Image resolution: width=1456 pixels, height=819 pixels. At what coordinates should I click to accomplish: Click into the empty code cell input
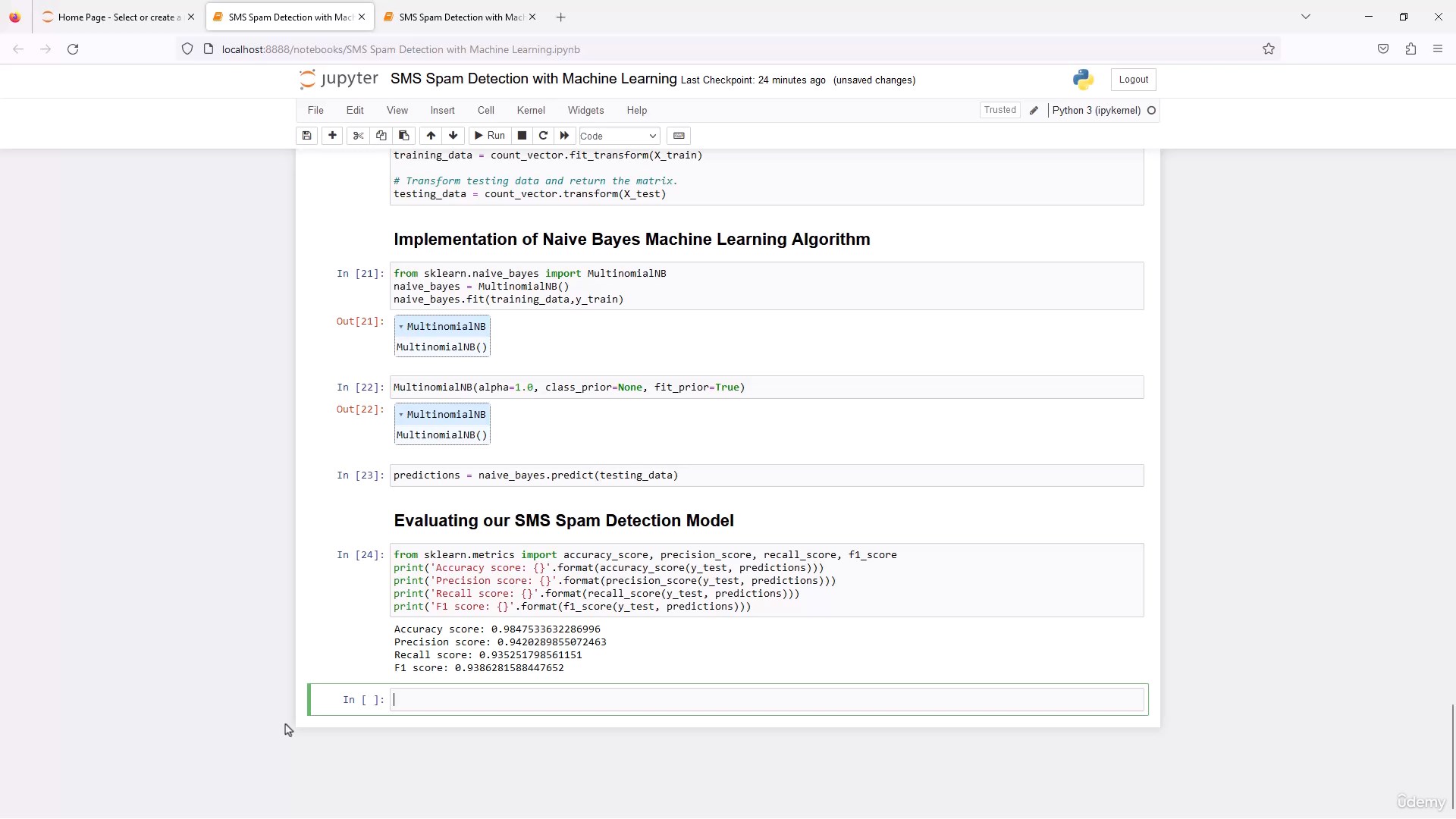pos(766,700)
